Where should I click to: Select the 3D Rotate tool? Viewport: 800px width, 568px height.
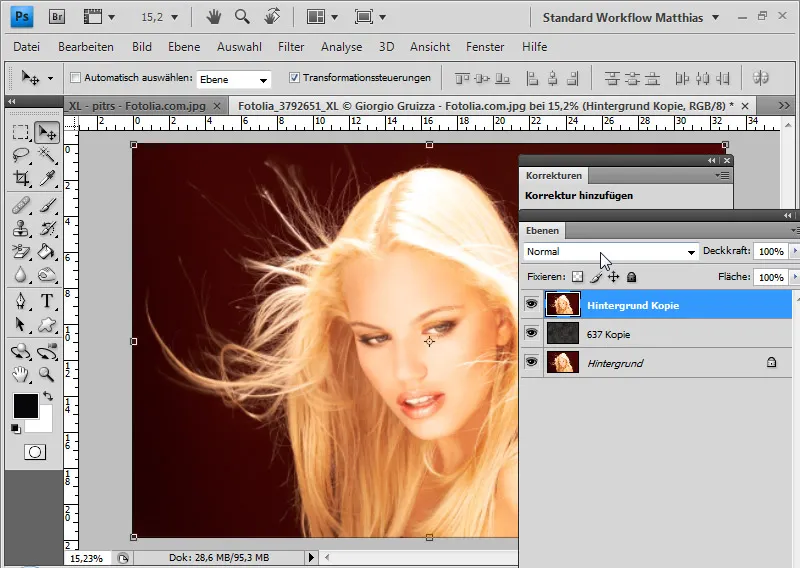20,352
